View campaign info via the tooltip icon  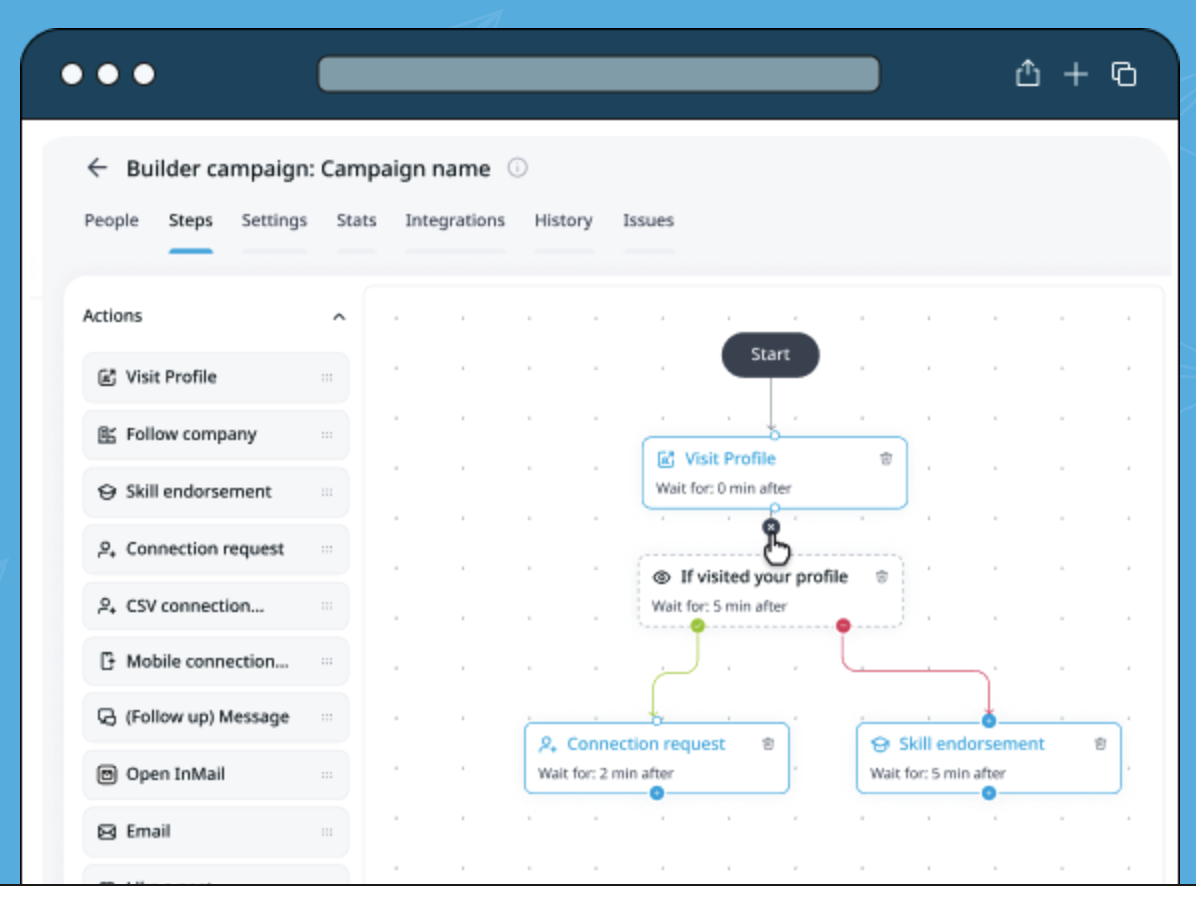tap(517, 168)
